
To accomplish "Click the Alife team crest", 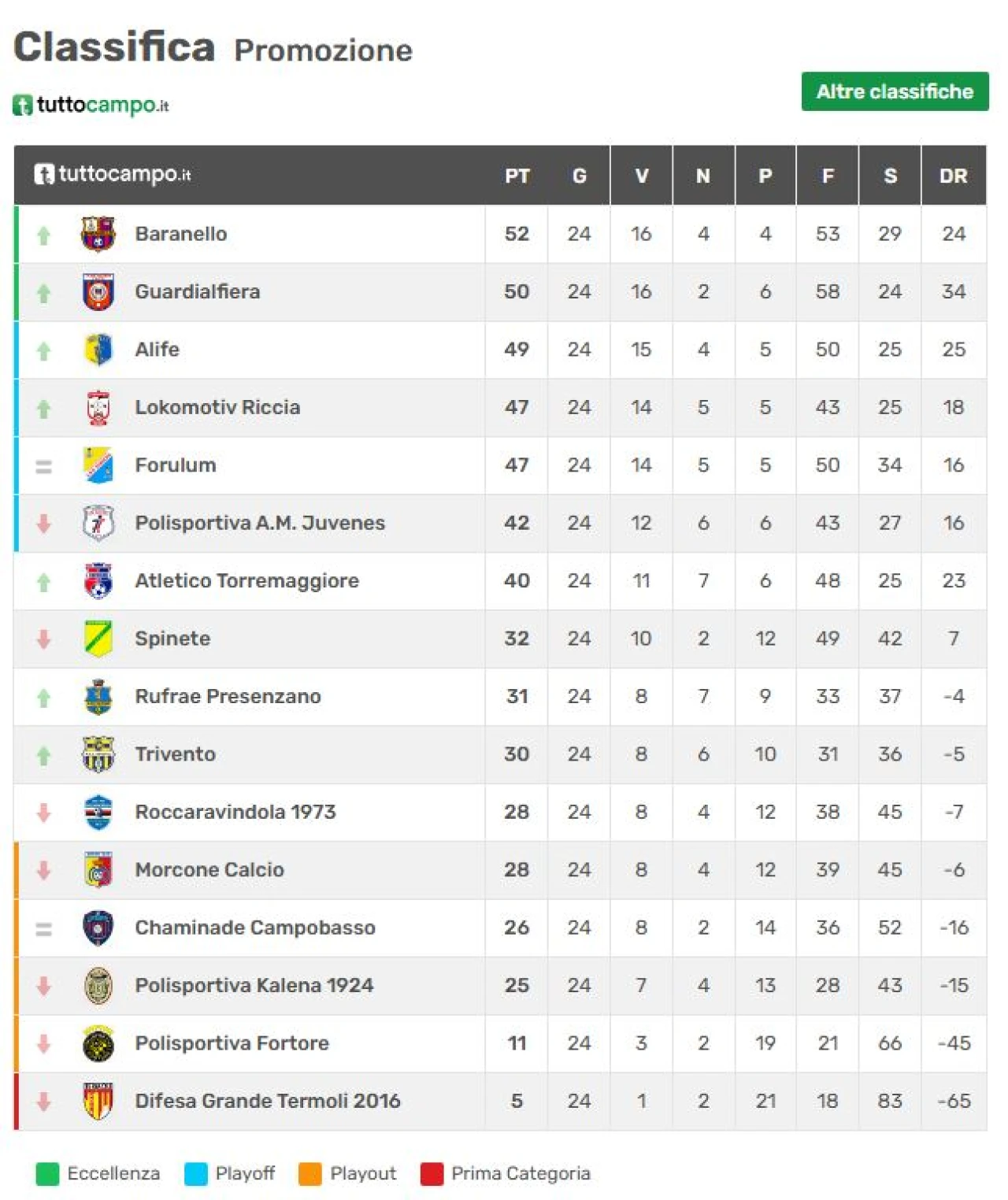I will [98, 350].
